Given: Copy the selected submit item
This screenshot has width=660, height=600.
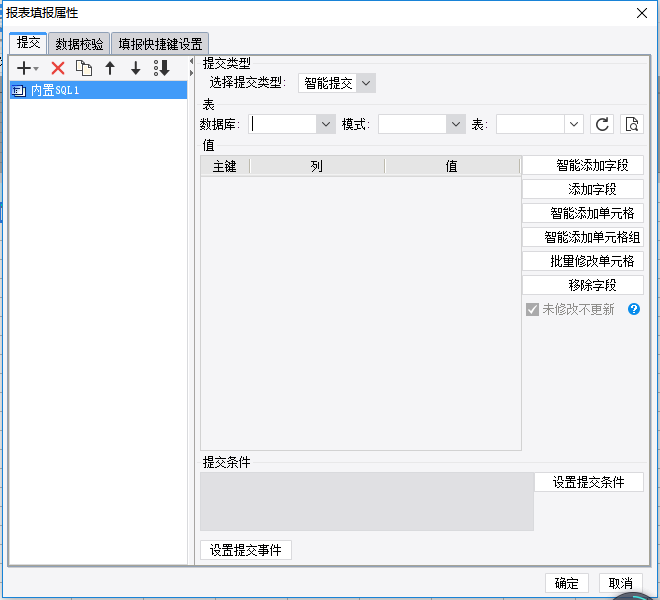Looking at the screenshot, I should point(84,68).
